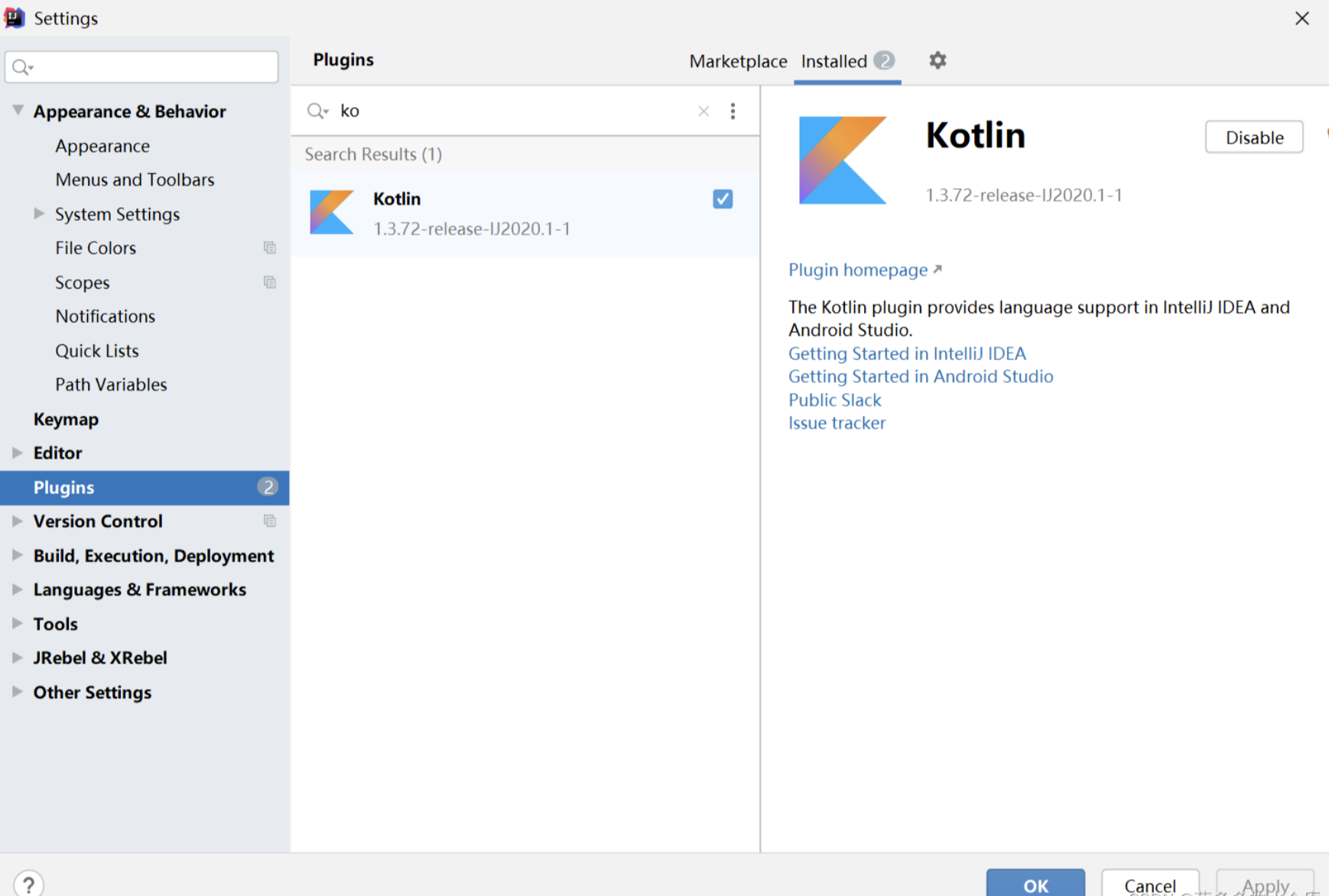
Task: Expand the Other Settings section
Action: (x=17, y=692)
